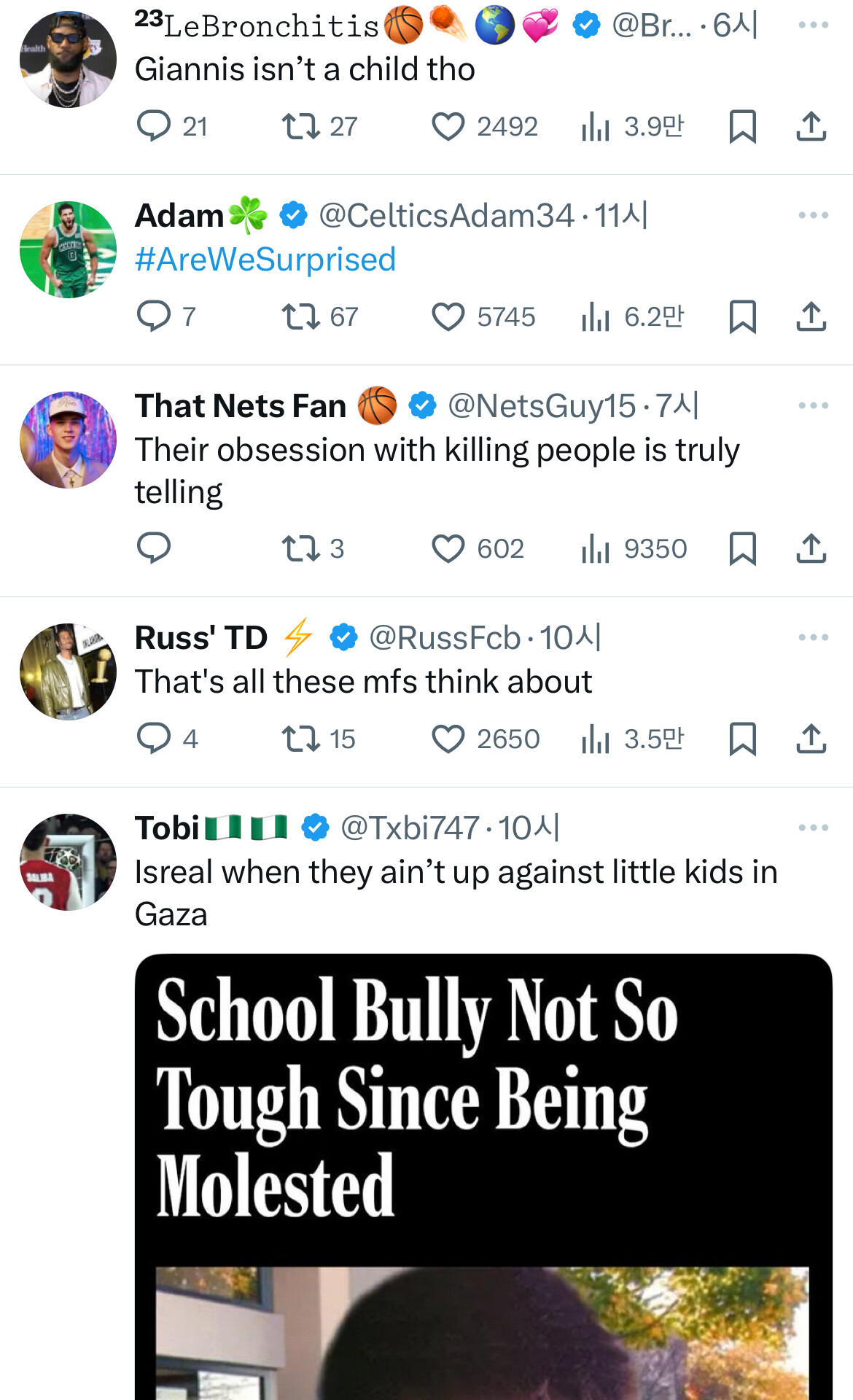Like That Nets Fan's tweet
853x1400 pixels.
[x=448, y=548]
